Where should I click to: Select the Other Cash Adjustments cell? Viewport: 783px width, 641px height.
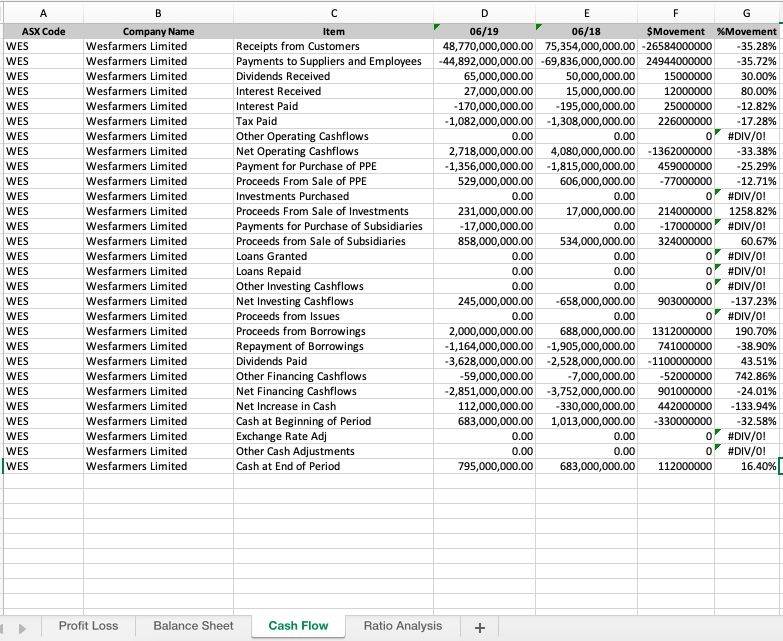(334, 451)
